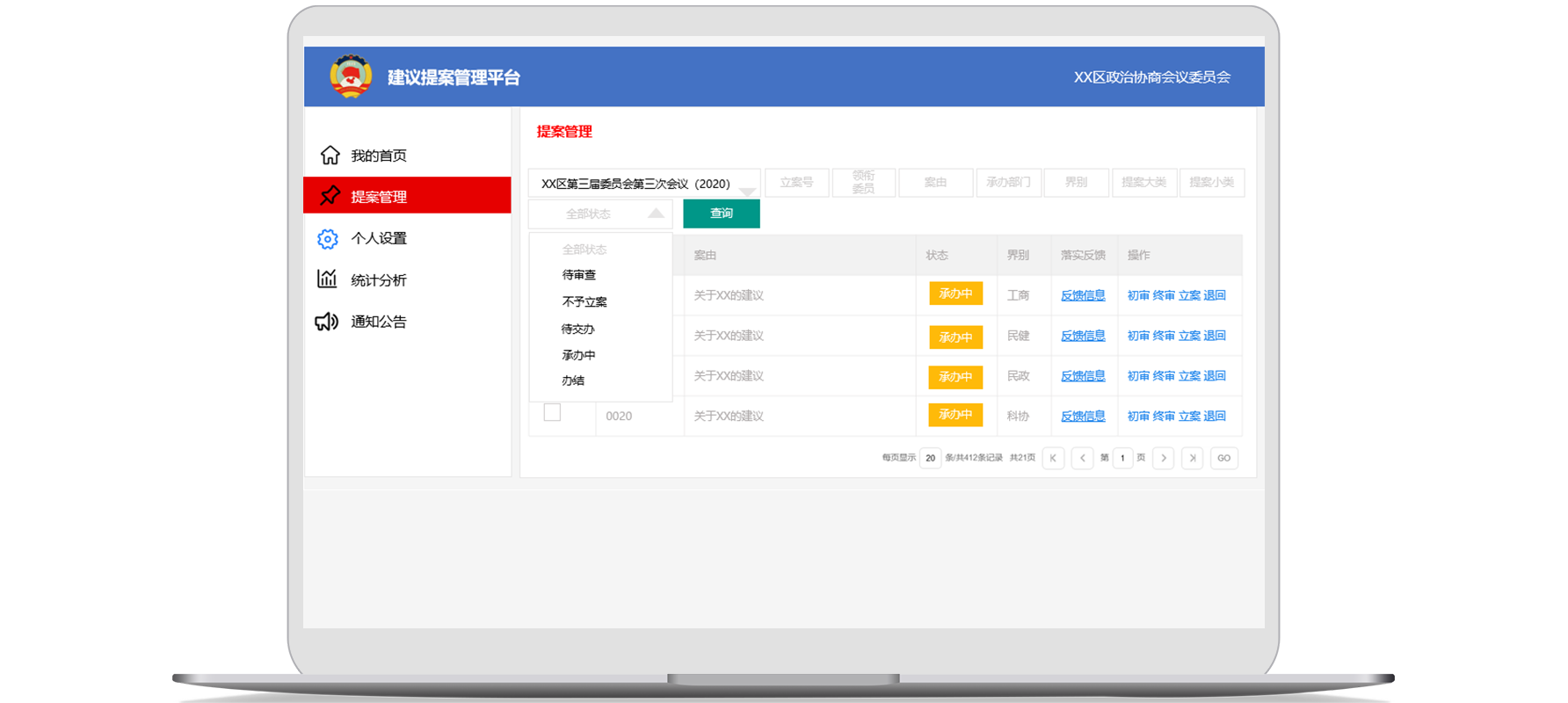Select 承办中 status option in dropdown
This screenshot has height=703, width=1568.
(578, 355)
